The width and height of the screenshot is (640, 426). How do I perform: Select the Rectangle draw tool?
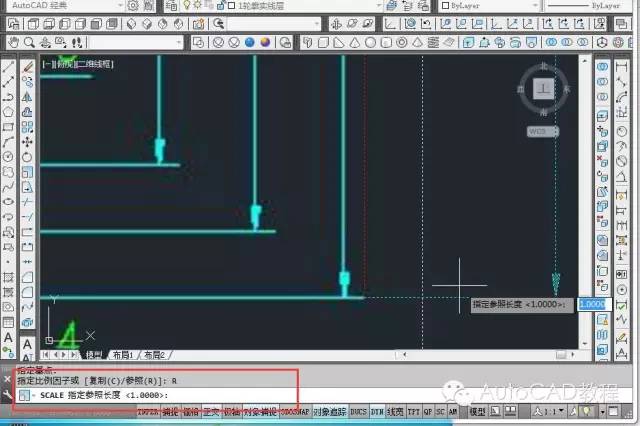click(8, 127)
